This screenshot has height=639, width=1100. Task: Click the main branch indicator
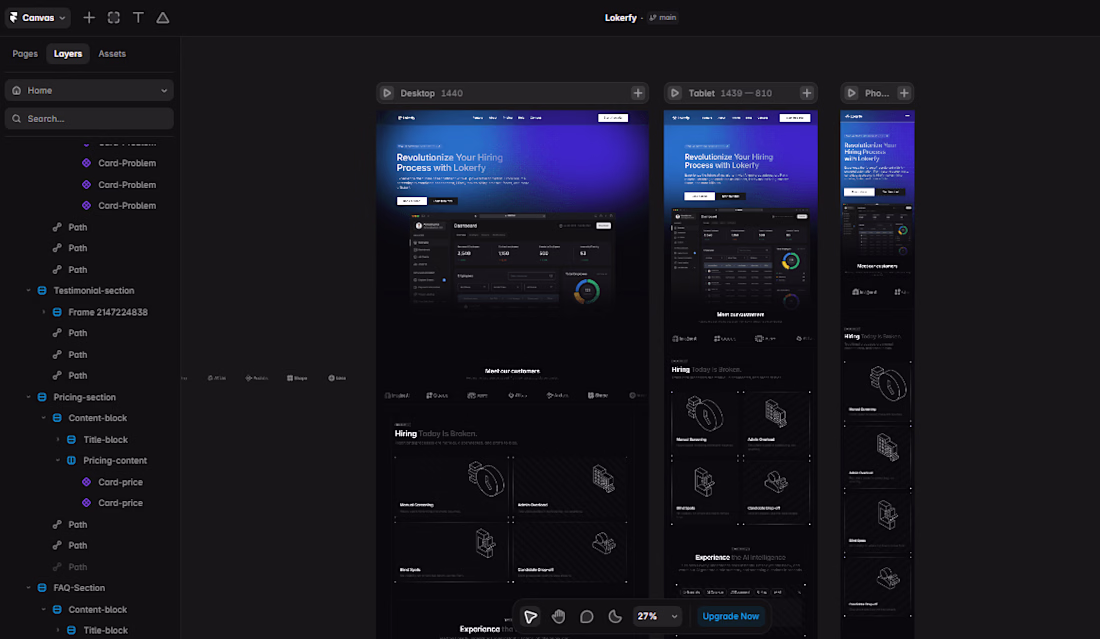[x=663, y=18]
